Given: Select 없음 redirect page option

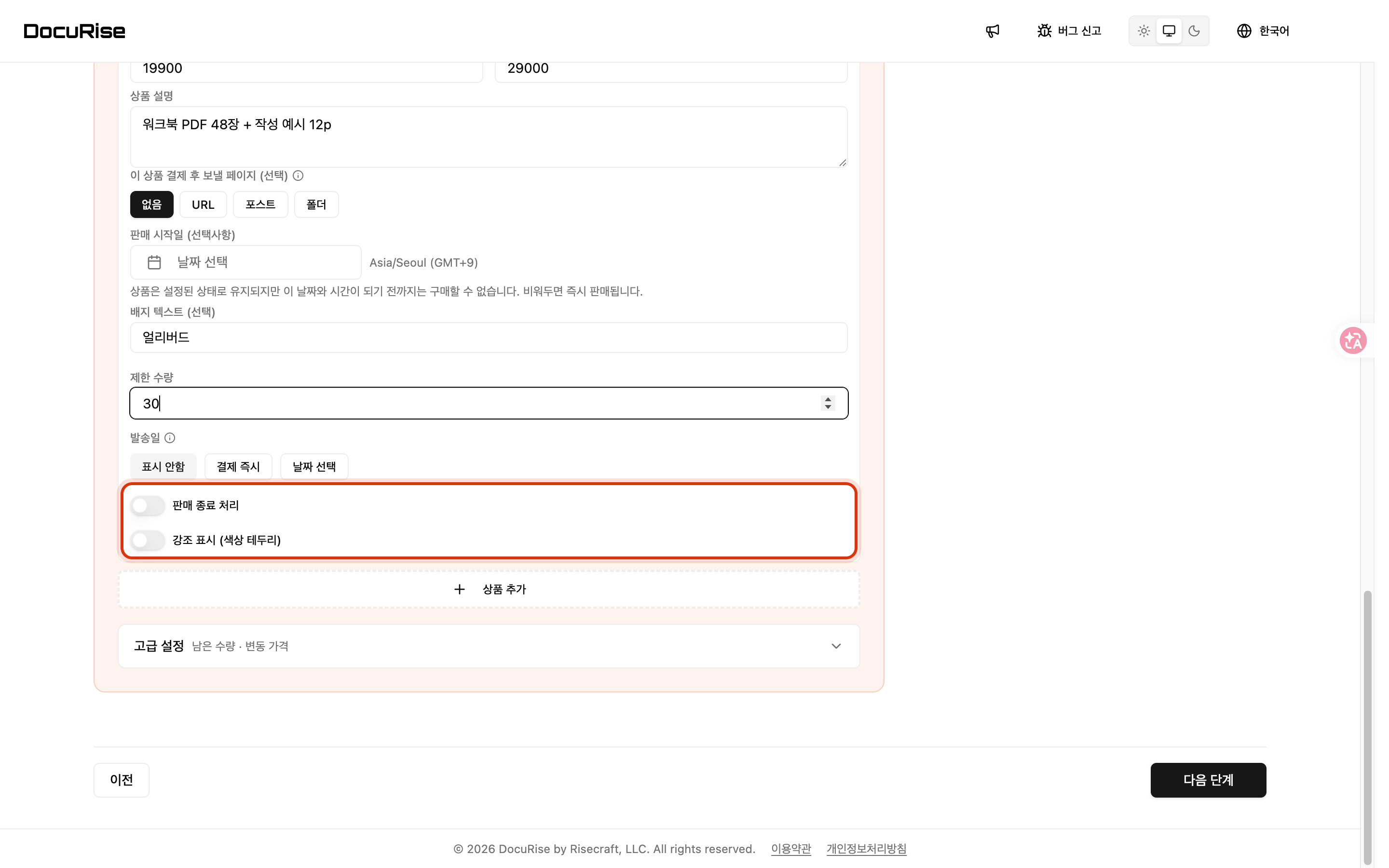Looking at the screenshot, I should pos(151,205).
